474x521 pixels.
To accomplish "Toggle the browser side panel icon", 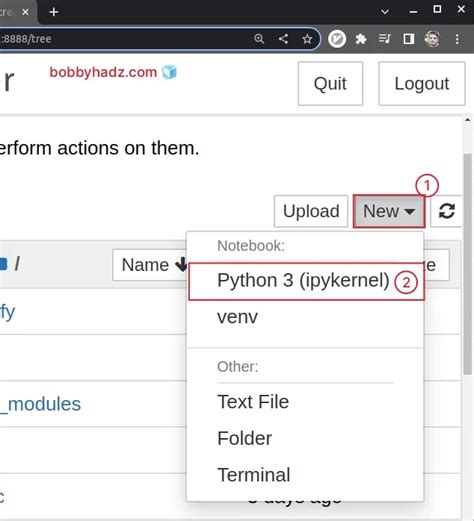I will click(x=409, y=39).
